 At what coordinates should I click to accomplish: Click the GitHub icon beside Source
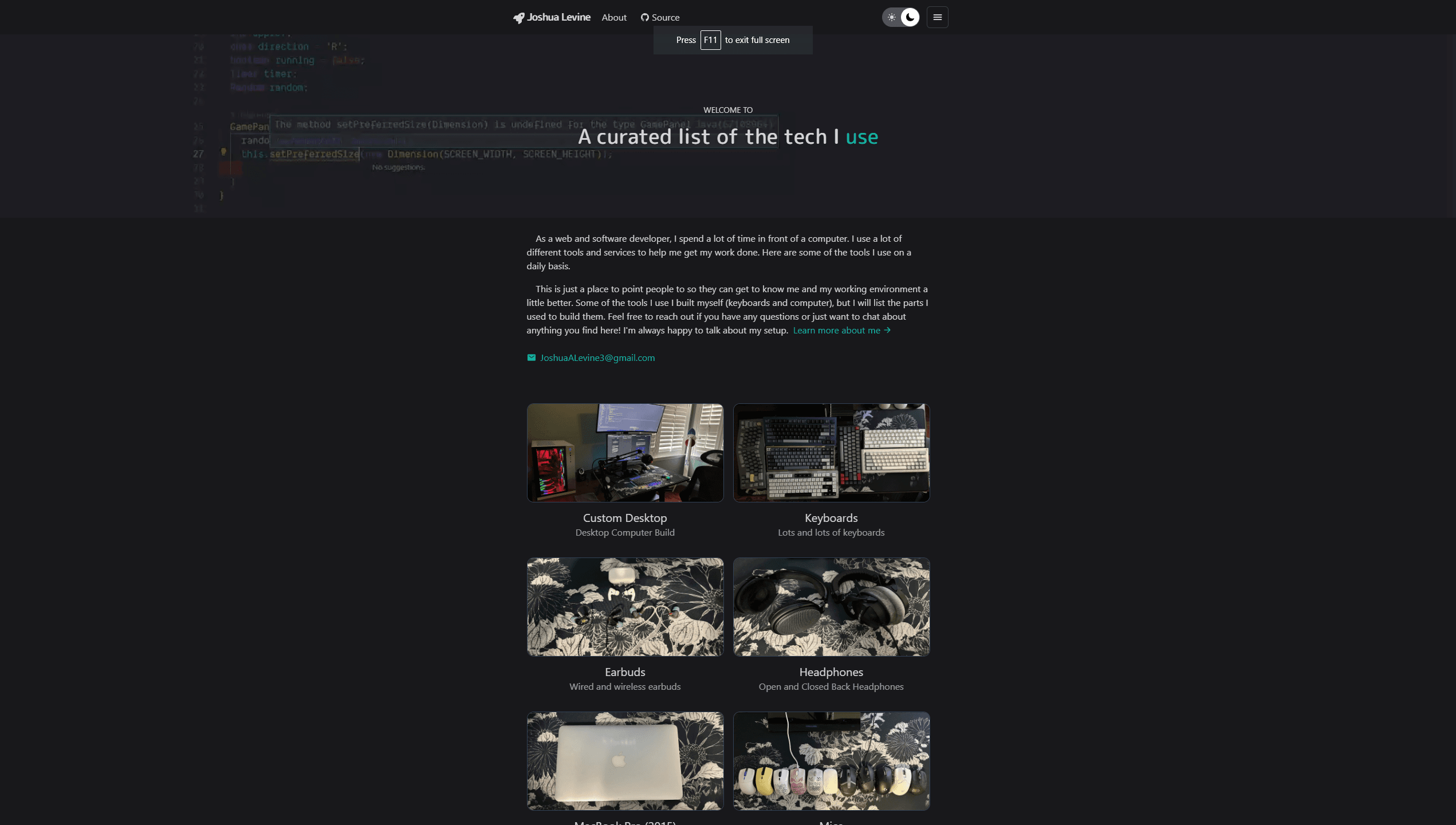[x=645, y=18]
